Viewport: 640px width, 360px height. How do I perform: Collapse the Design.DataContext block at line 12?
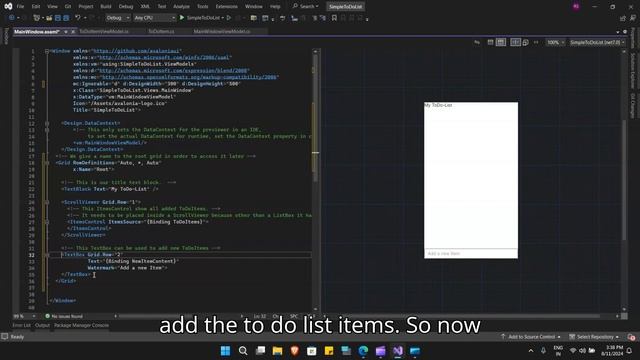point(47,123)
